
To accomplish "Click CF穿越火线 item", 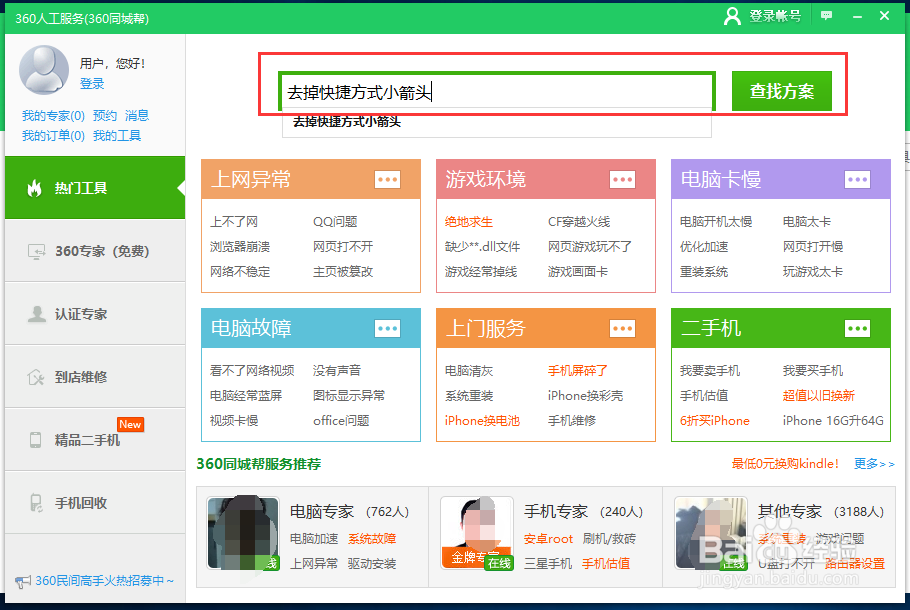I will [579, 222].
